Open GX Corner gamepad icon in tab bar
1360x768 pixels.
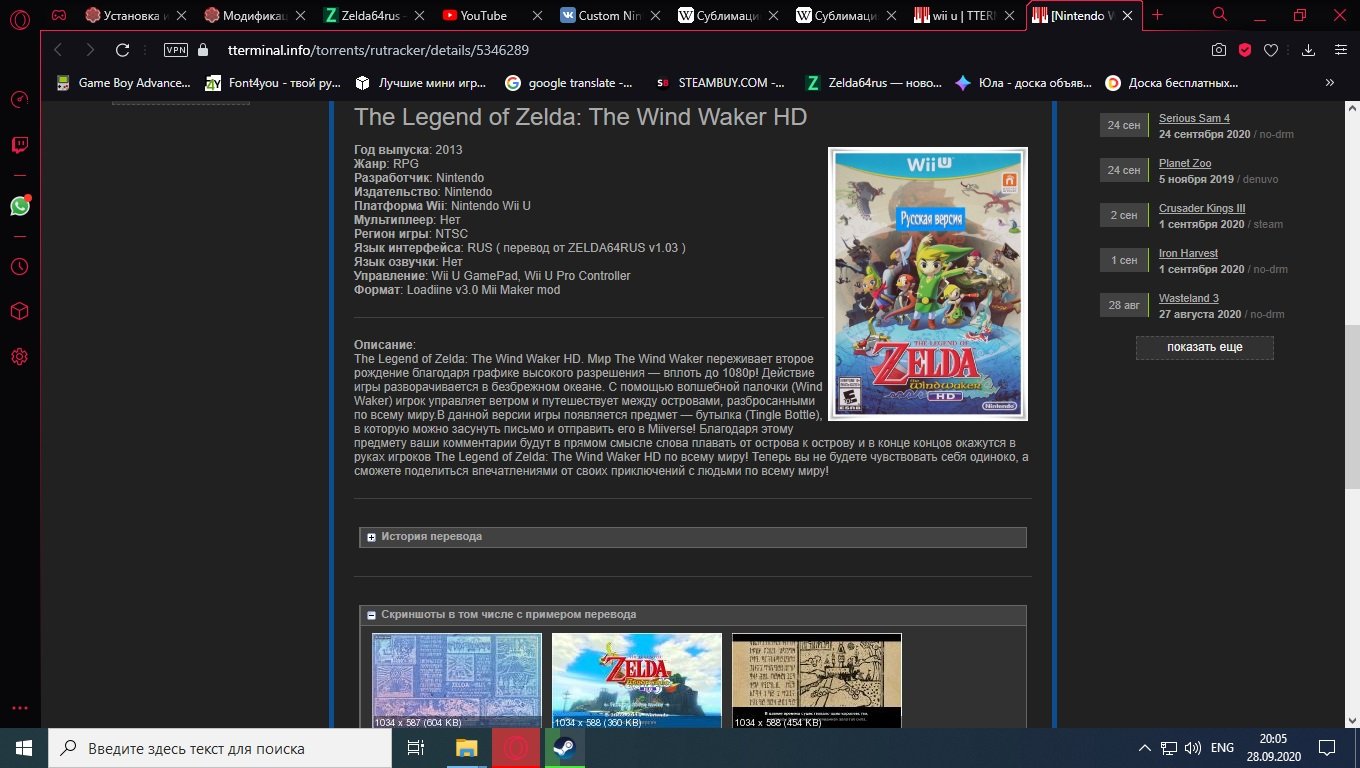coord(60,15)
